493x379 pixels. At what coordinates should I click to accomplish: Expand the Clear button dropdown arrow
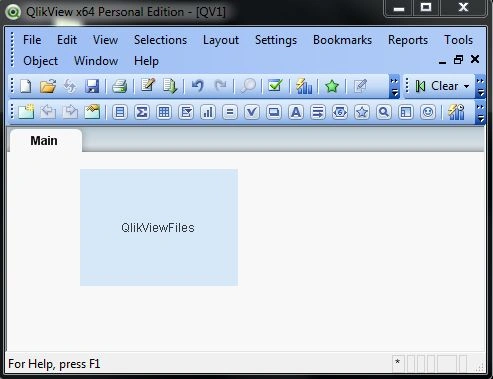click(467, 86)
